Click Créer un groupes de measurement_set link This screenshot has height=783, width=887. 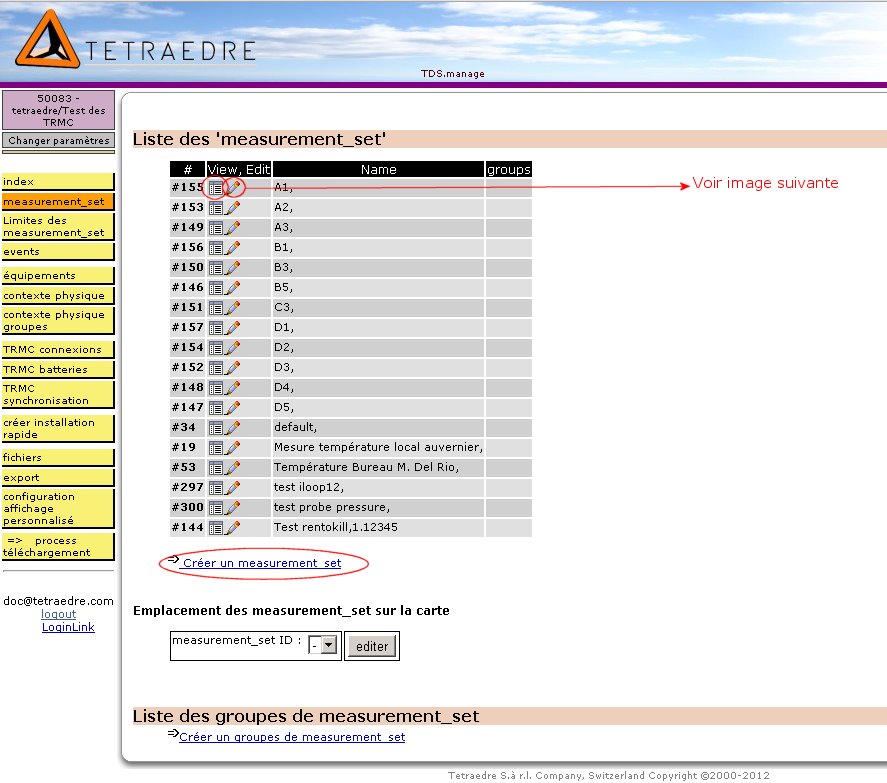click(291, 737)
